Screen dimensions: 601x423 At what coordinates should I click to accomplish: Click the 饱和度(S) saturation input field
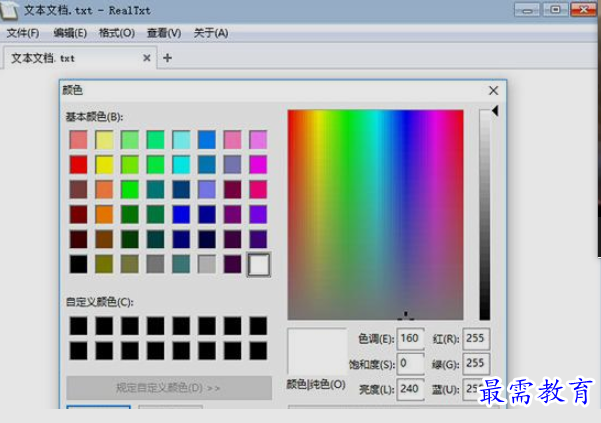(411, 364)
